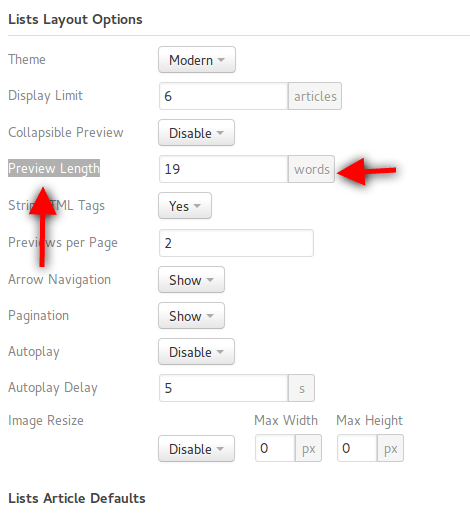The image size is (470, 514).
Task: Click the Autoplay Delay input field
Action: pos(223,388)
